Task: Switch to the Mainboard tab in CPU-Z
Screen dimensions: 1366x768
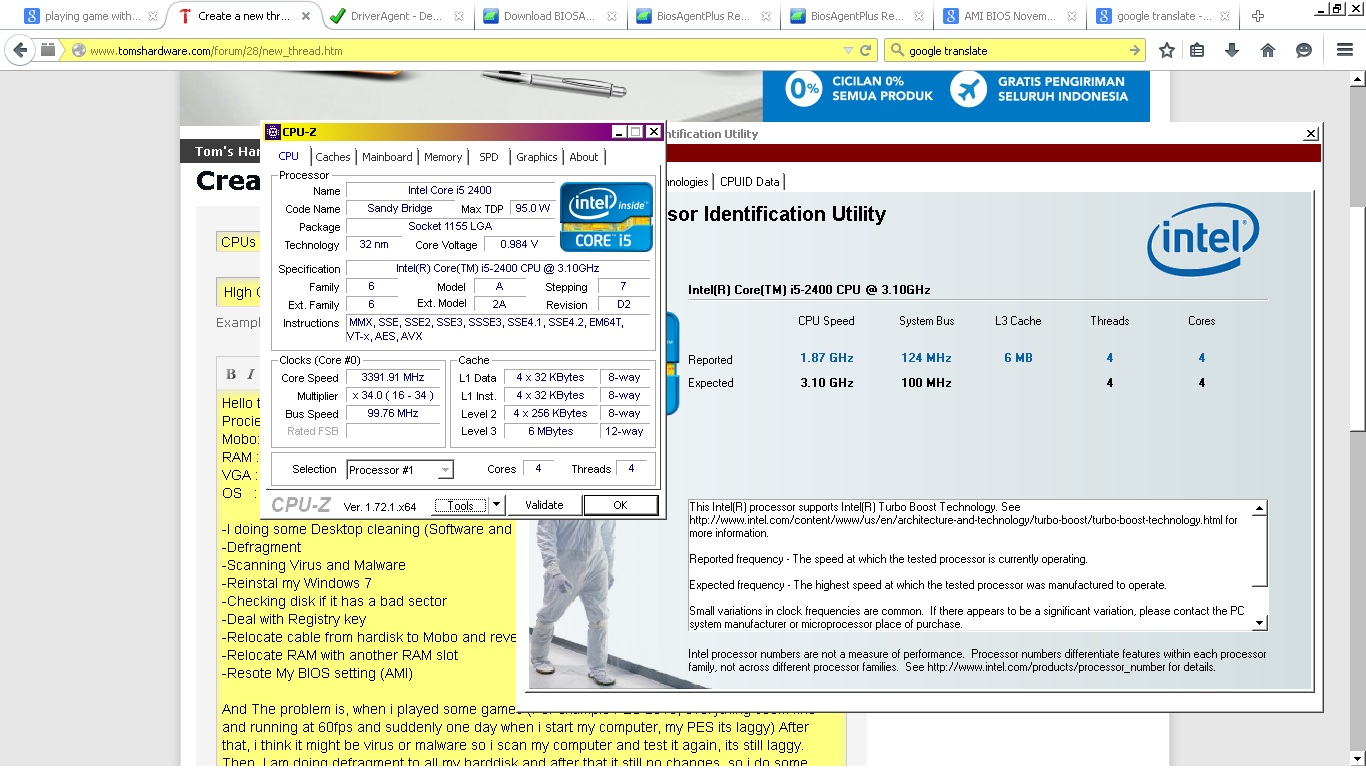Action: (387, 157)
